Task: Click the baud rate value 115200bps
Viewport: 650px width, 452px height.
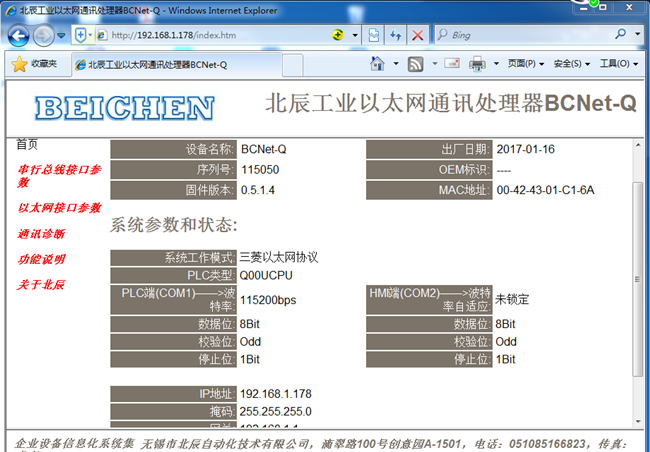Action: pos(268,300)
